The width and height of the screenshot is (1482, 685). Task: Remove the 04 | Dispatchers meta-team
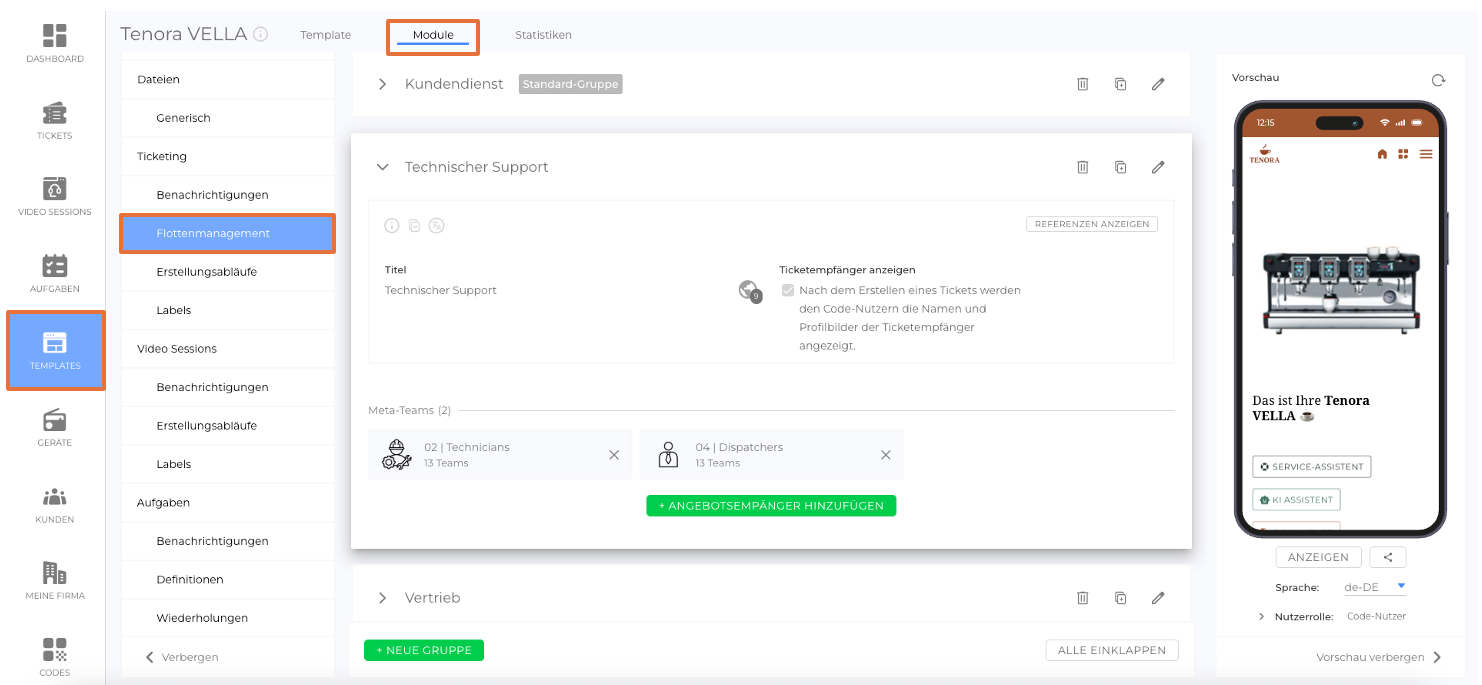click(x=885, y=455)
